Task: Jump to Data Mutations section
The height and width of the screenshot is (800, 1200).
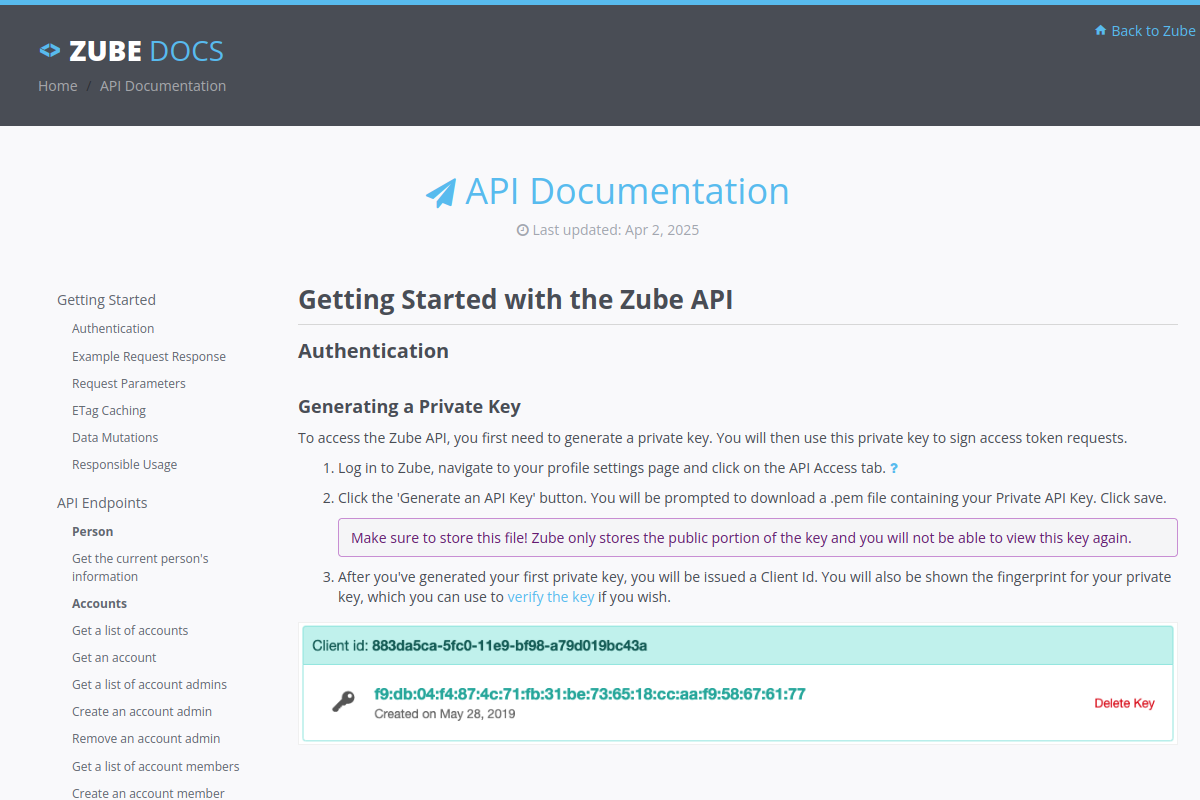Action: coord(115,438)
